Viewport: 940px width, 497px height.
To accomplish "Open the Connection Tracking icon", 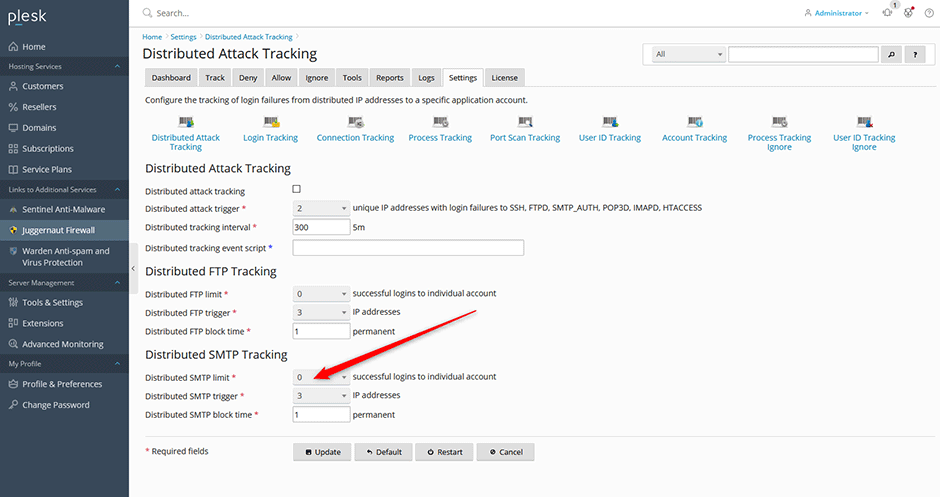I will [355, 123].
